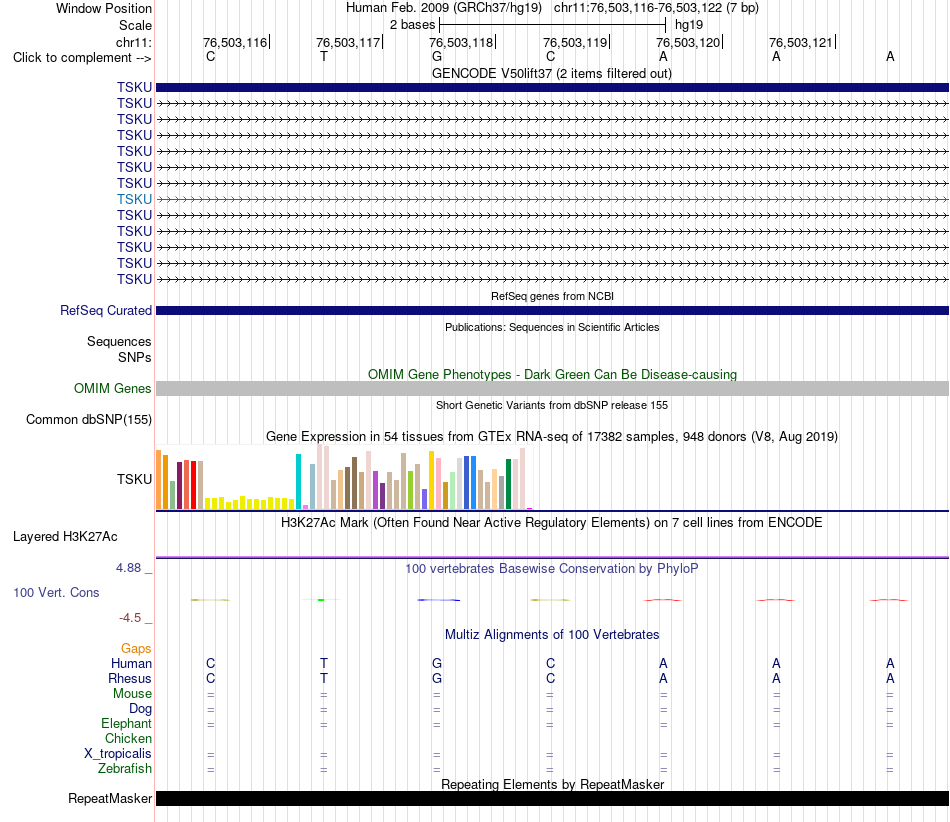This screenshot has width=950, height=822.
Task: Open '100 vertebrates Basewise Conservation by PhyloP' title
Action: click(551, 568)
